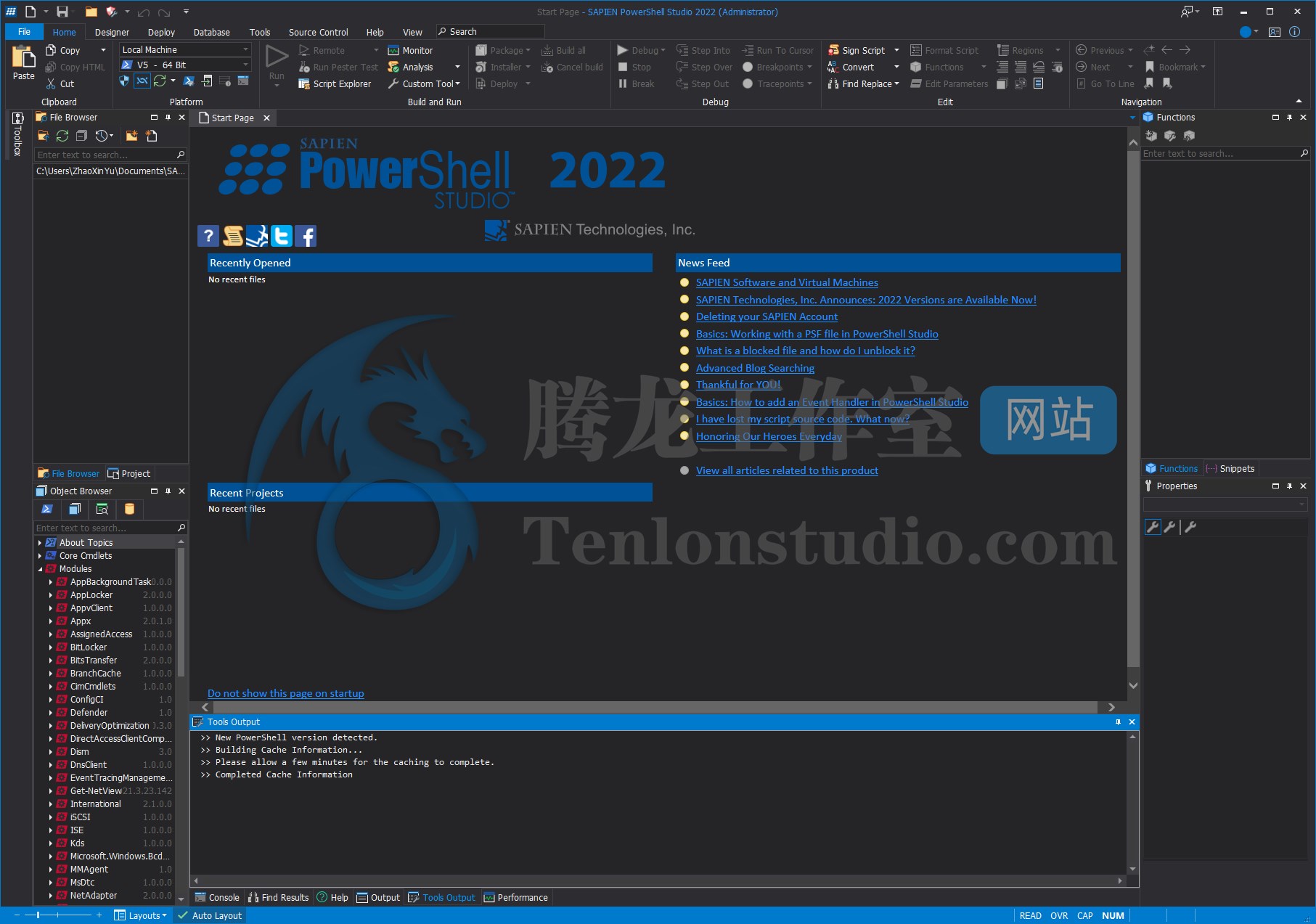Click the Twitter icon on the Start Page
This screenshot has width=1316, height=924.
click(281, 235)
